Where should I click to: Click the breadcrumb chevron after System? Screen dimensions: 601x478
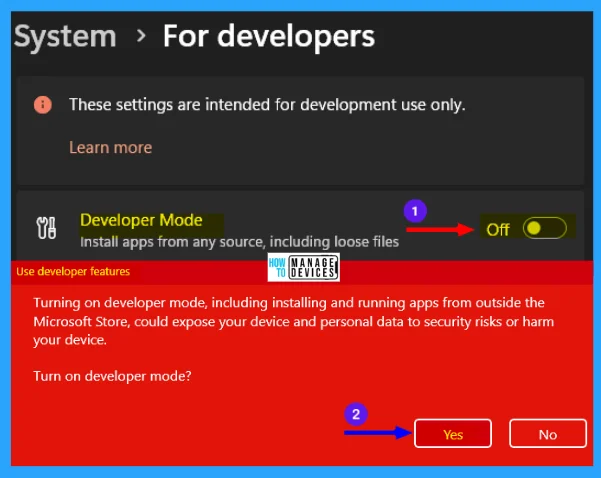[x=141, y=36]
